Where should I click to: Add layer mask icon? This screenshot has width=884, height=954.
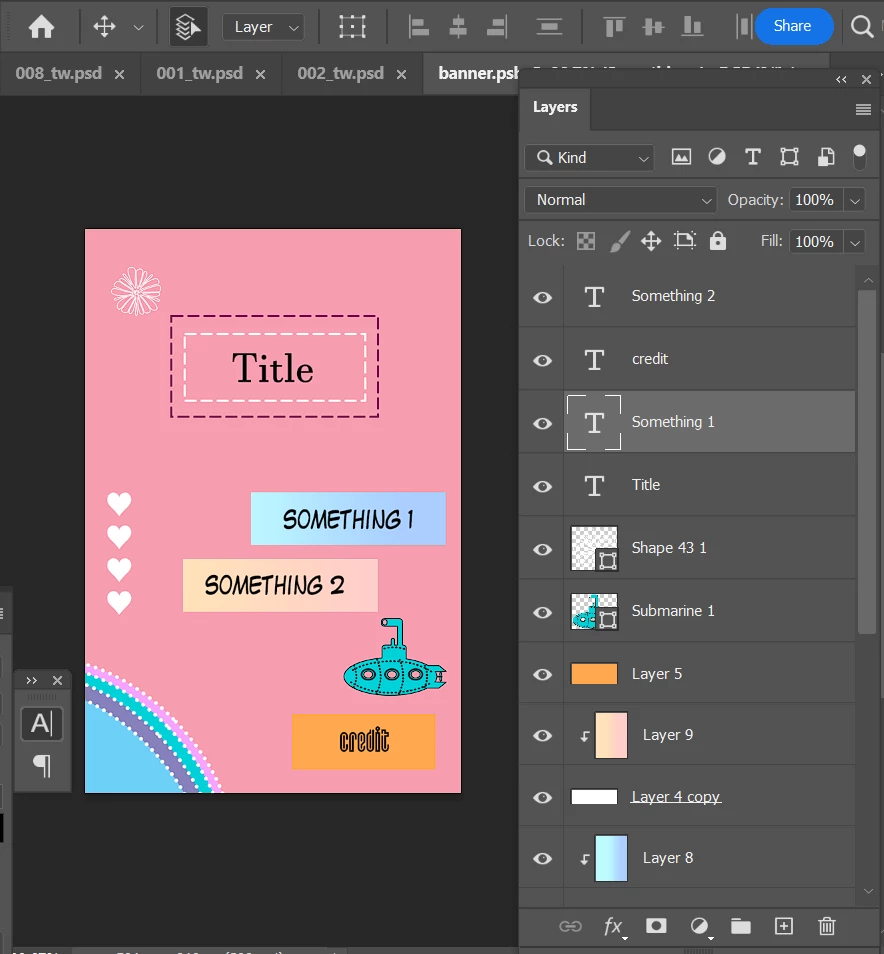tap(656, 925)
